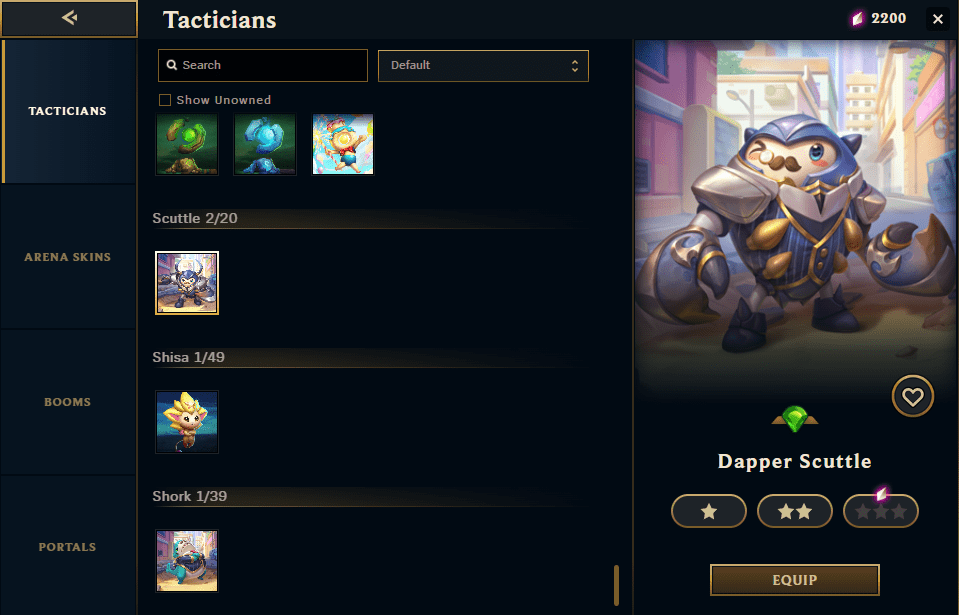Select the two-star tier
This screenshot has width=959, height=615.
coord(794,511)
